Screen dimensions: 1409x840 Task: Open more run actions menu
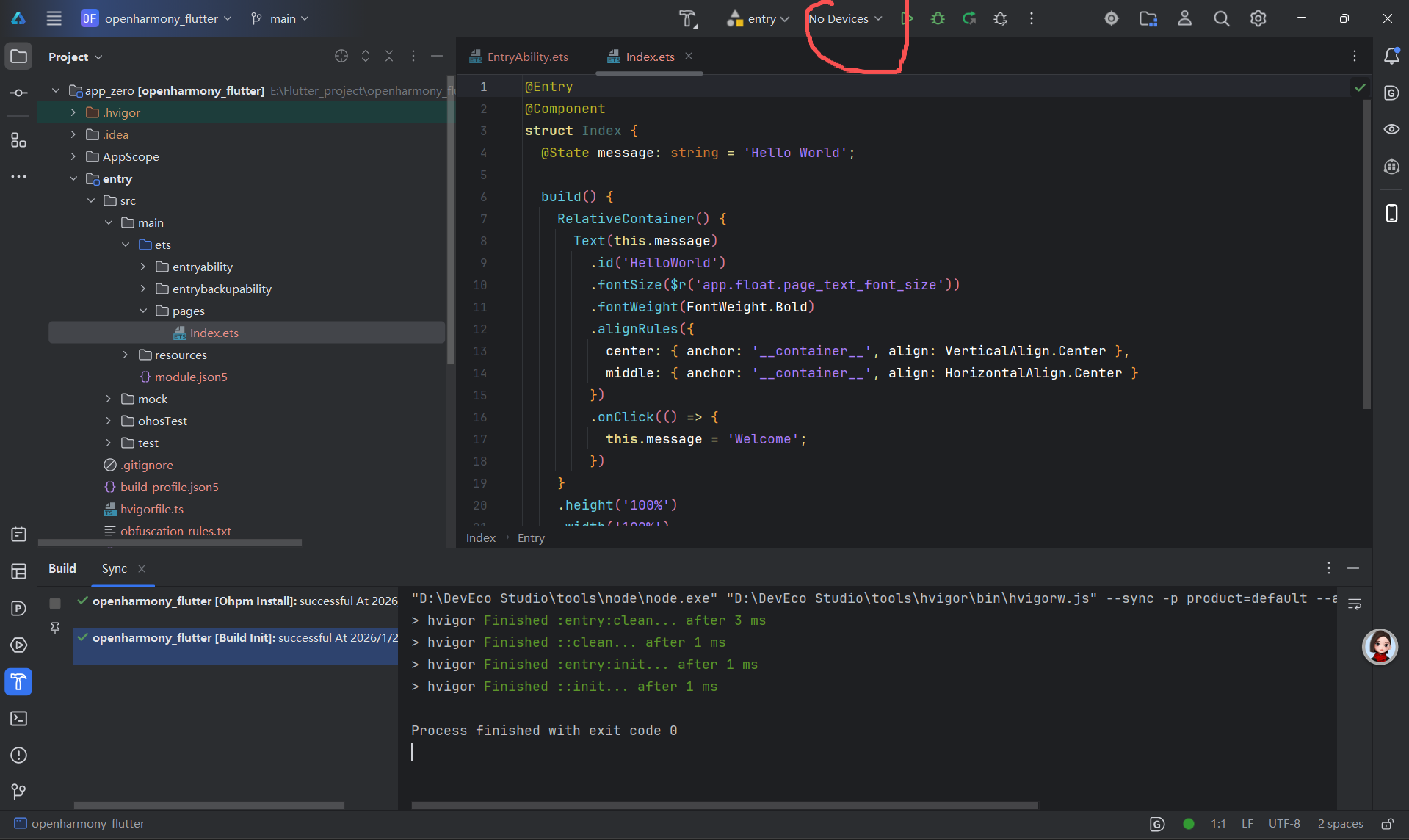click(x=1032, y=18)
